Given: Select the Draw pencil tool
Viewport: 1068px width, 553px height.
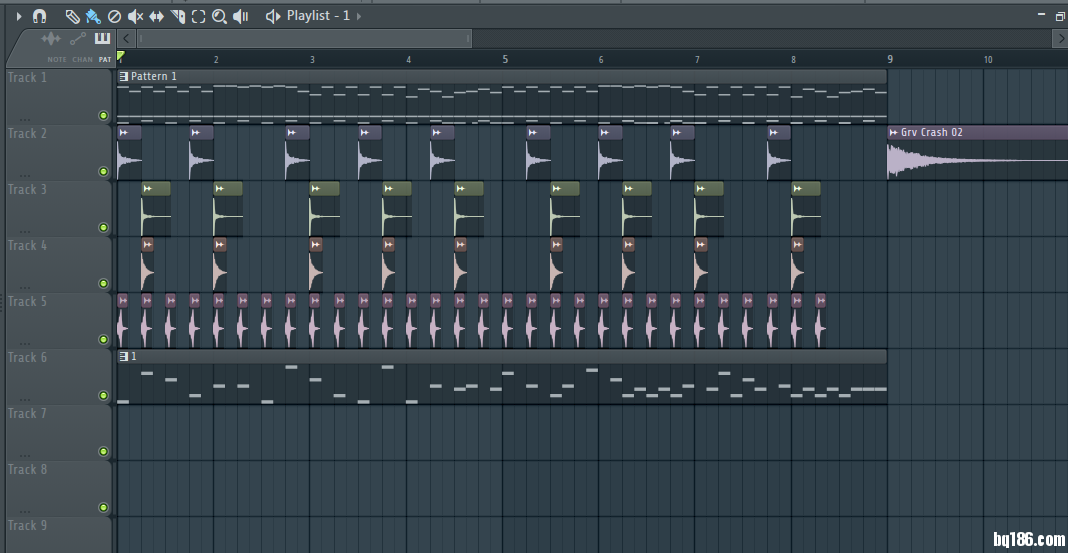Looking at the screenshot, I should pos(72,16).
